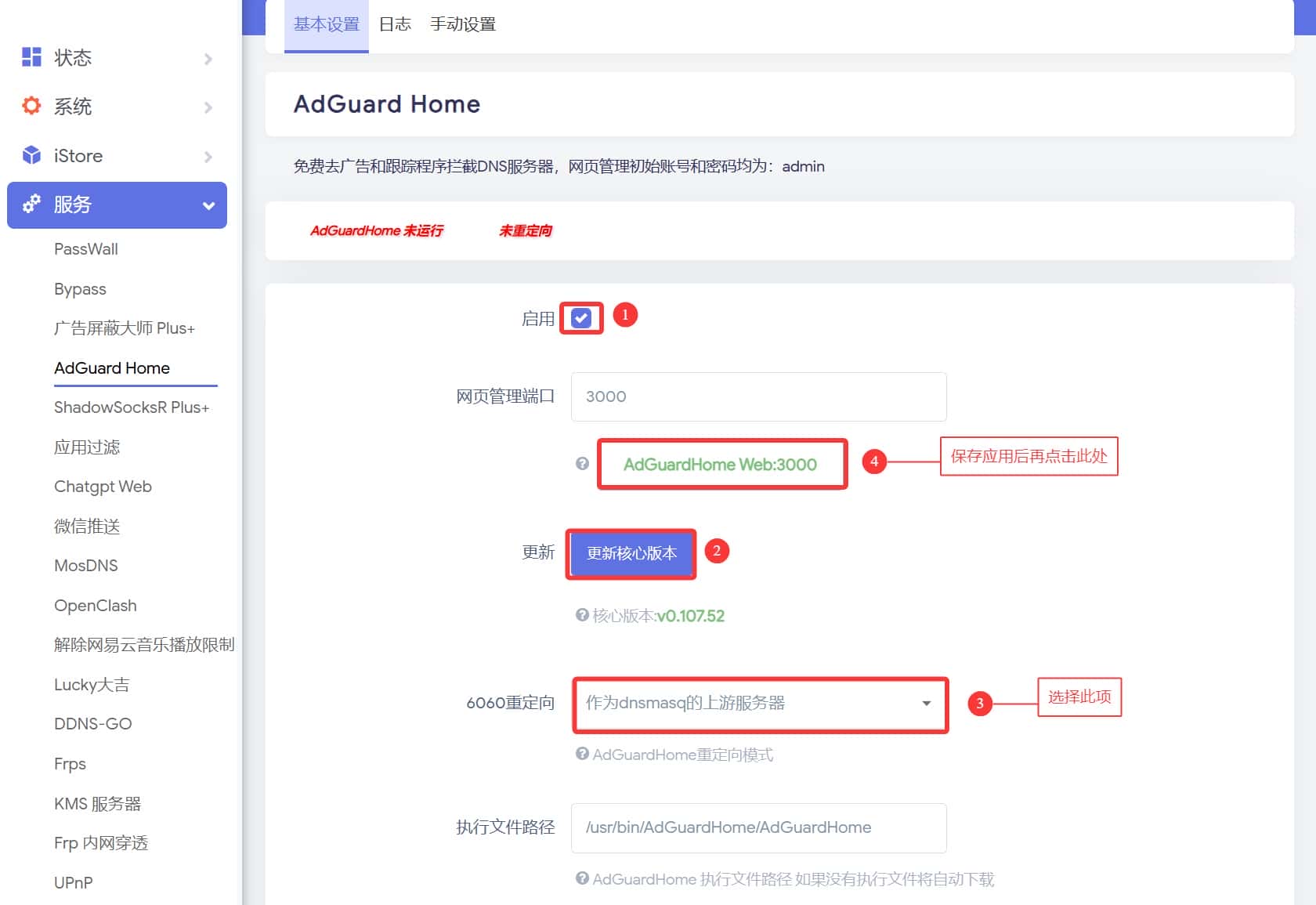Click the Status dashboard icon in sidebar

pyautogui.click(x=31, y=57)
